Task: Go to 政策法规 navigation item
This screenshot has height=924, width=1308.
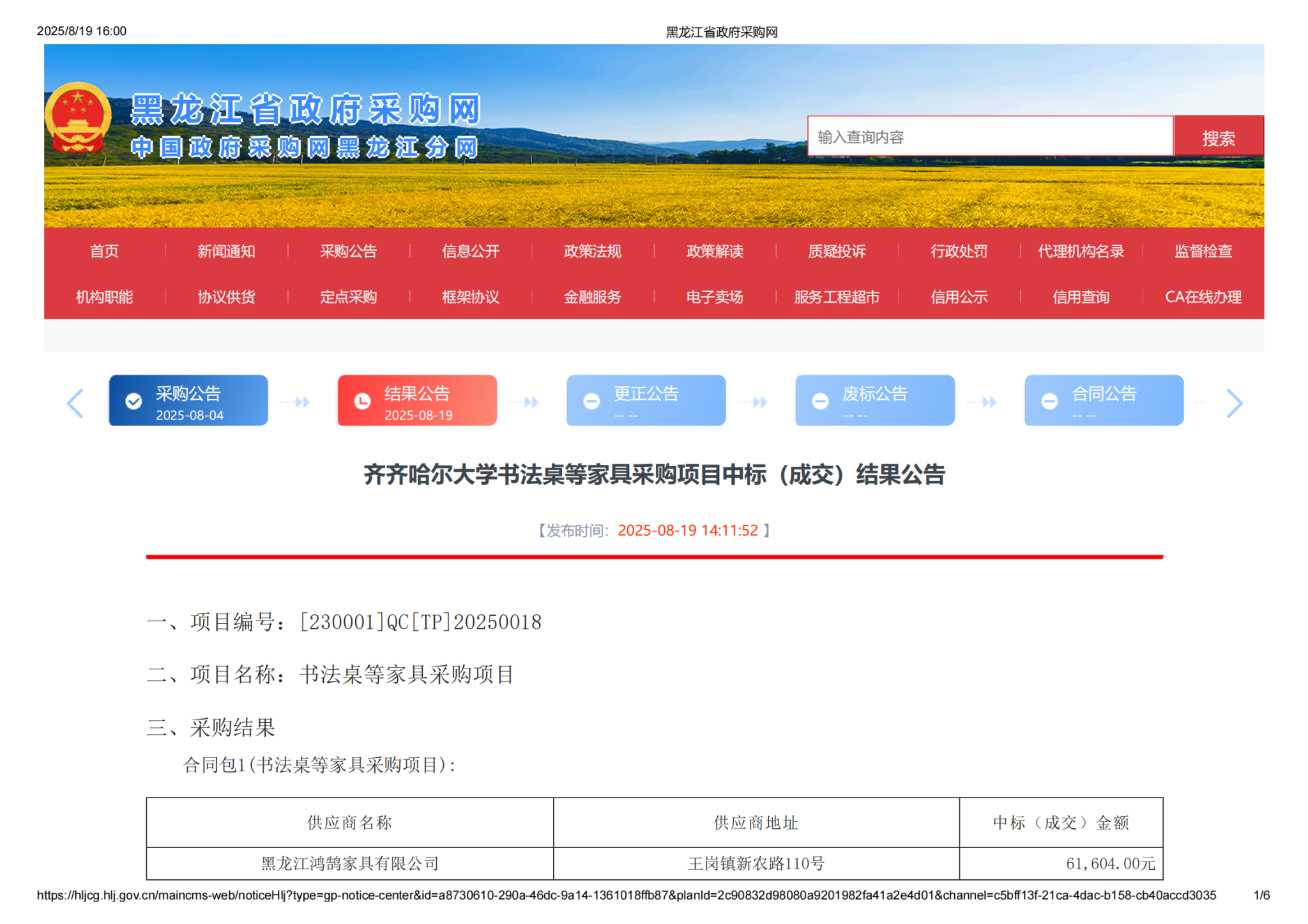Action: click(592, 251)
